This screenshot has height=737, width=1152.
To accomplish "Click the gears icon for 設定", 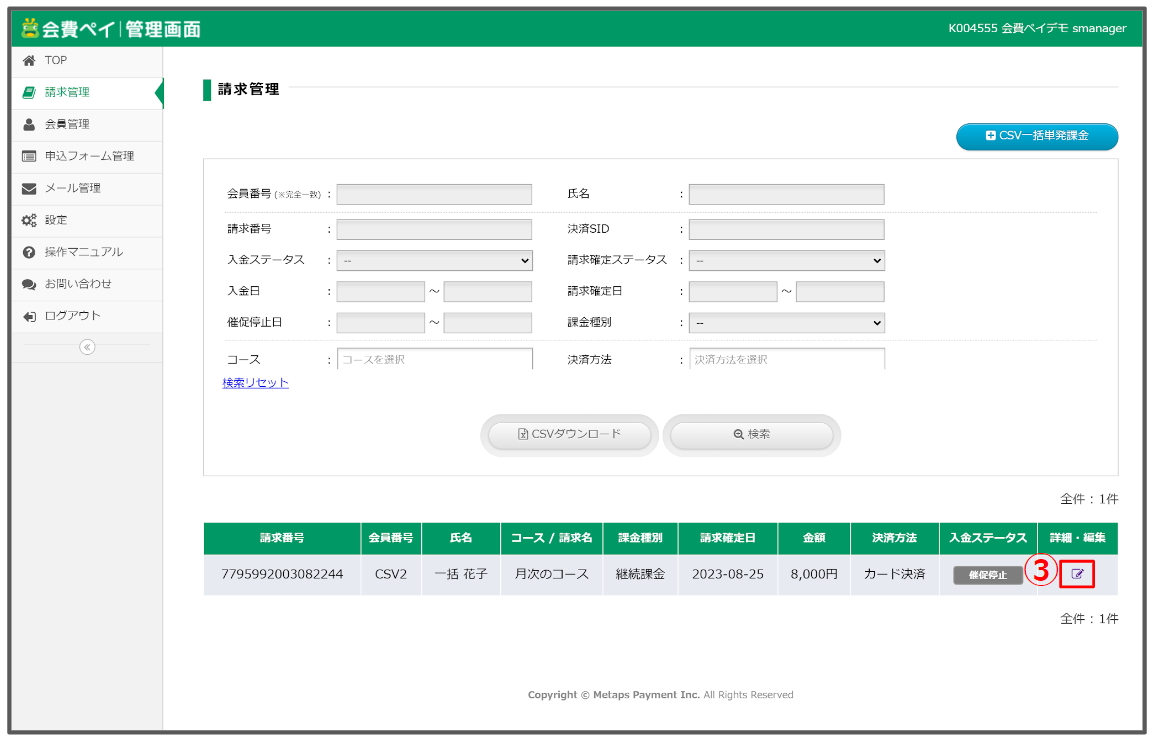I will point(29,221).
